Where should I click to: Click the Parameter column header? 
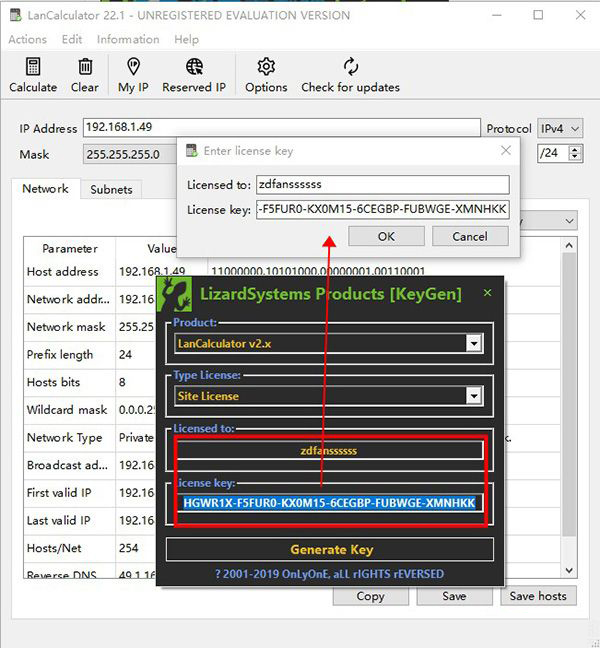pyautogui.click(x=69, y=249)
